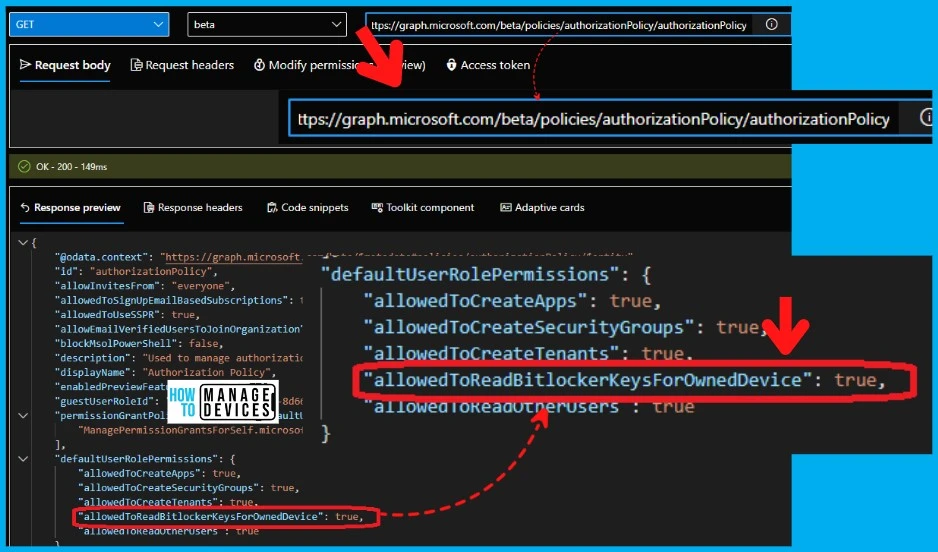Click small "allowedToCreateSecurityGroups": true line
Viewport: 938px width, 552px height.
point(188,487)
